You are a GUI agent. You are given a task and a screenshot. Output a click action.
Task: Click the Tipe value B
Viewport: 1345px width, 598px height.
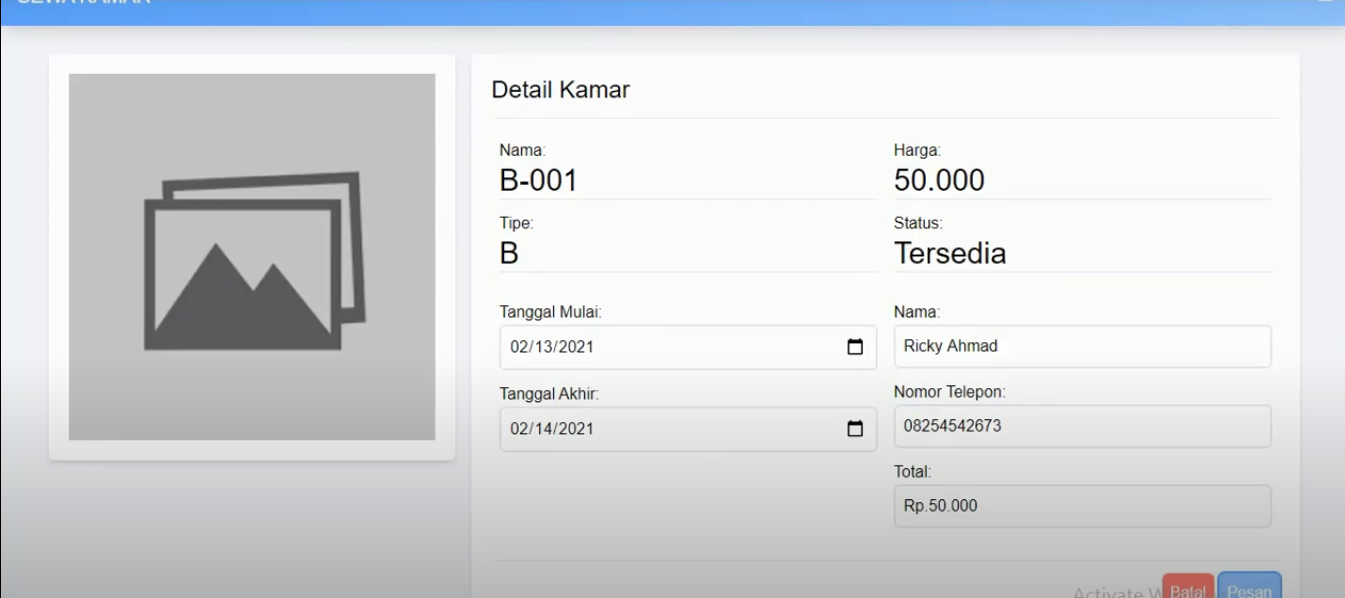pos(509,253)
